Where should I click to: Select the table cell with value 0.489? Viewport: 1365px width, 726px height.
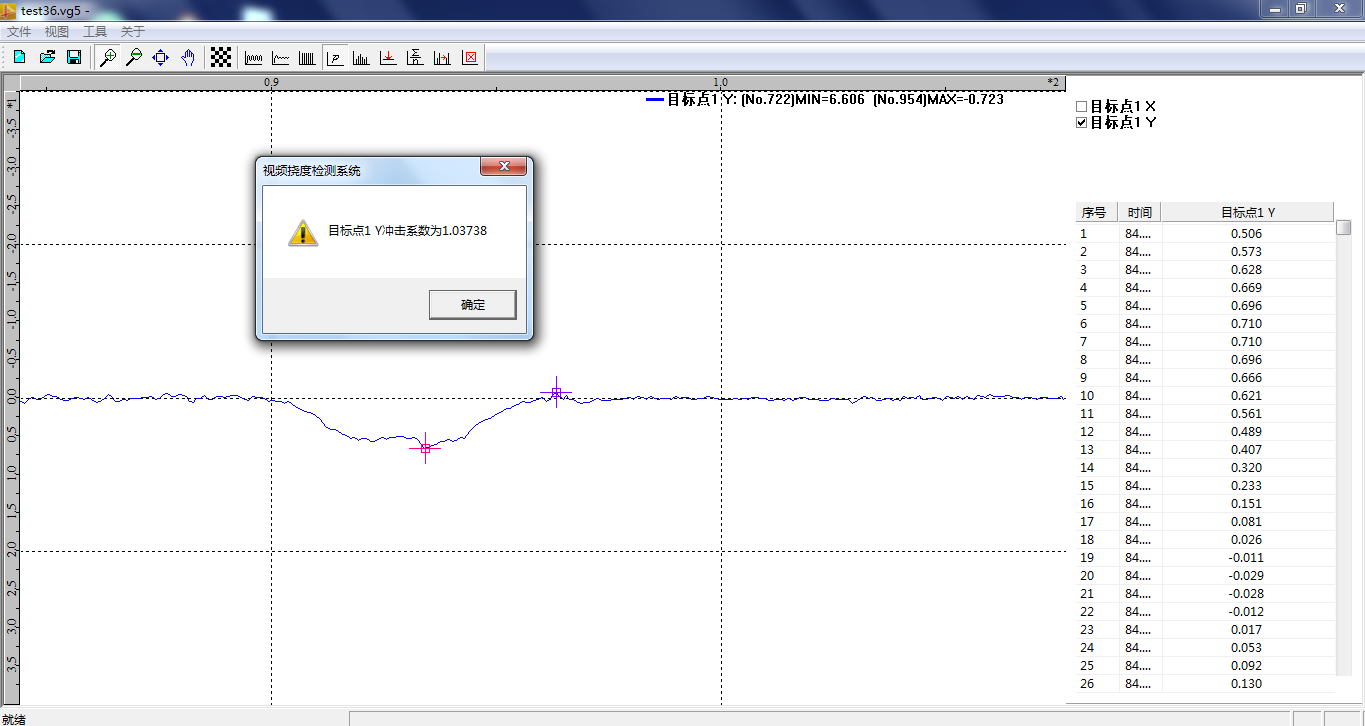1247,432
